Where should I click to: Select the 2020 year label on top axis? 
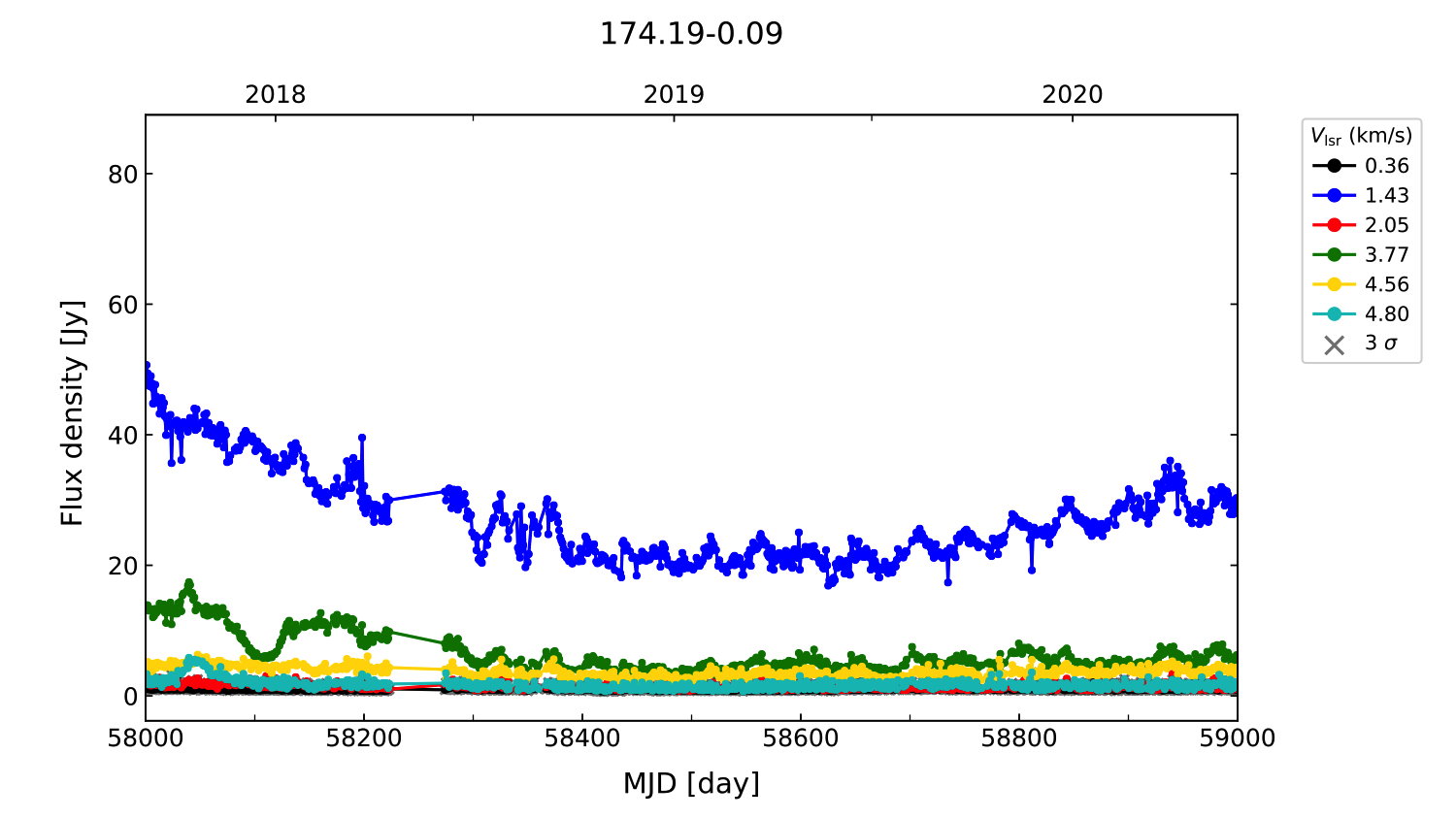click(1073, 95)
